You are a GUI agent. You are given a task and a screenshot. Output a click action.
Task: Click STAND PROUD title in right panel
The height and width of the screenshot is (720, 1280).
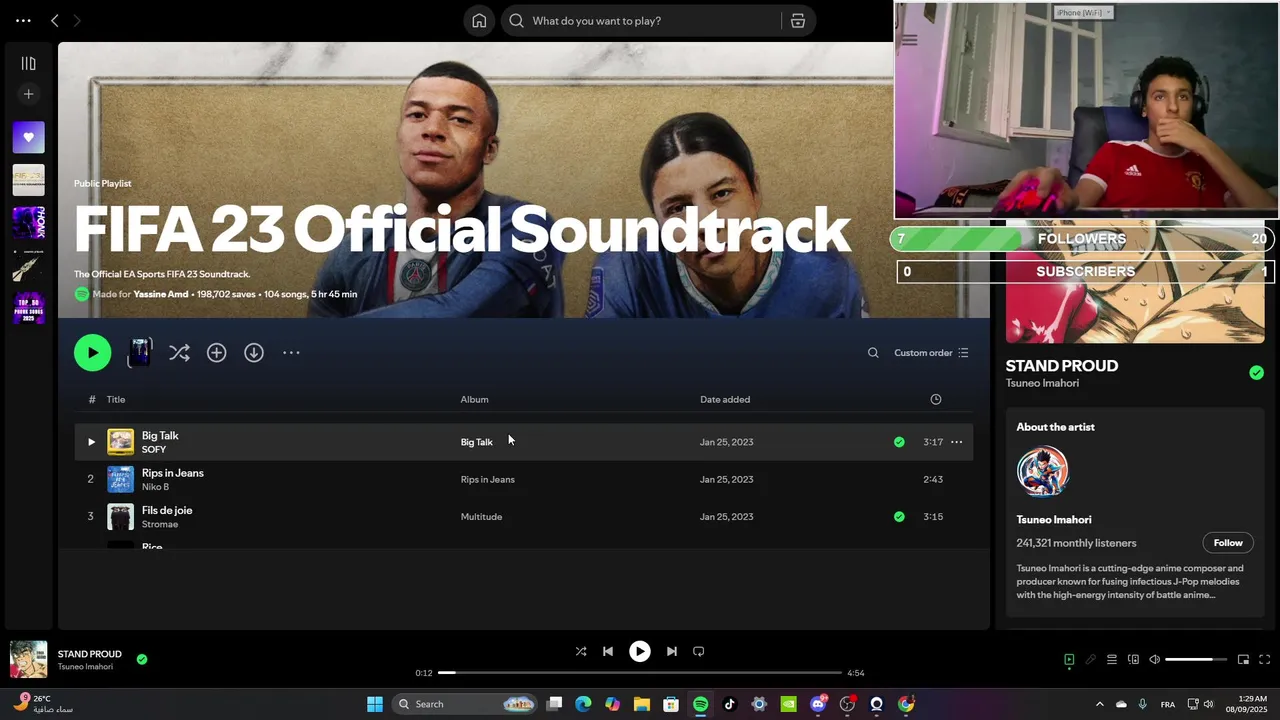[x=1061, y=366]
